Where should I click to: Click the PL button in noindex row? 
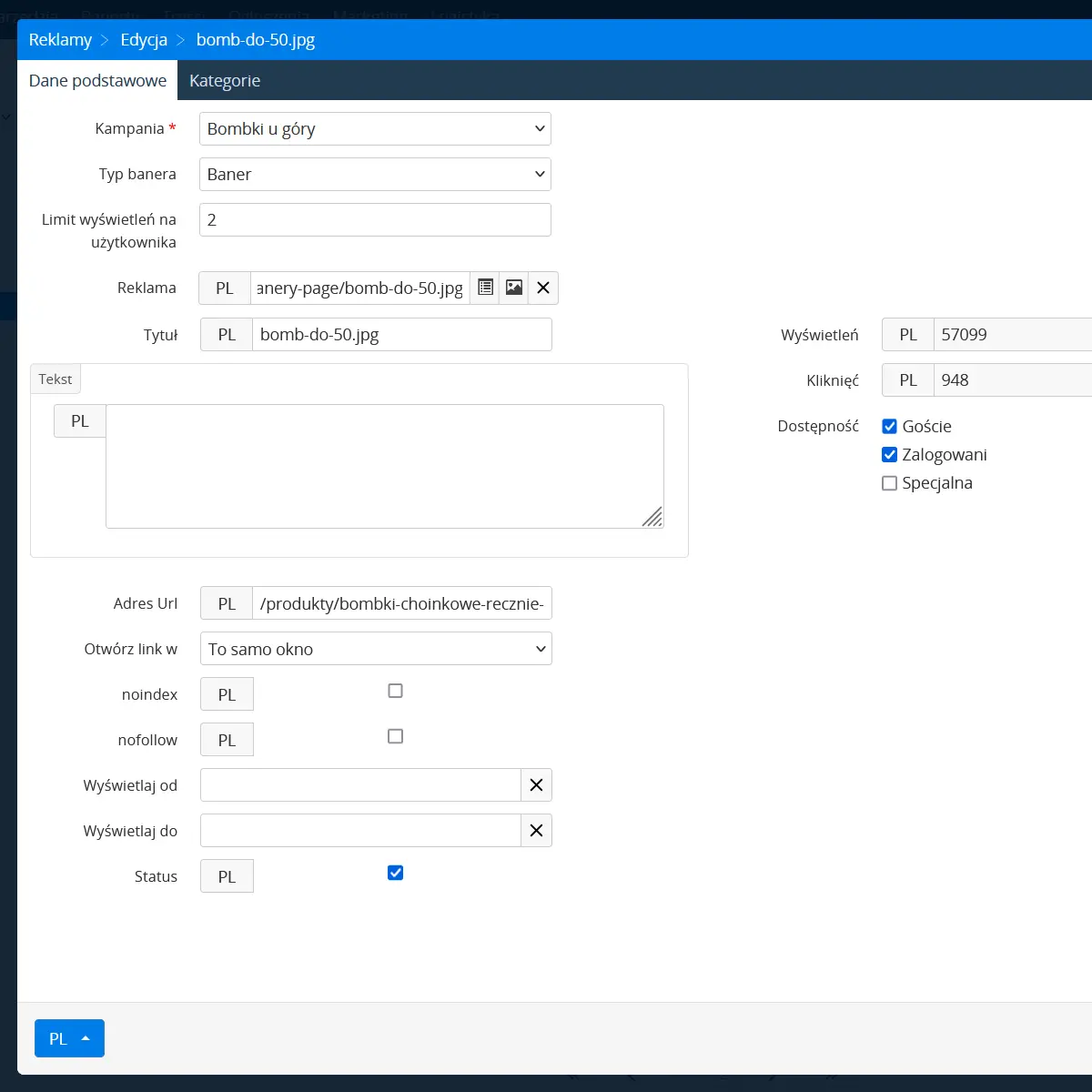coord(227,694)
